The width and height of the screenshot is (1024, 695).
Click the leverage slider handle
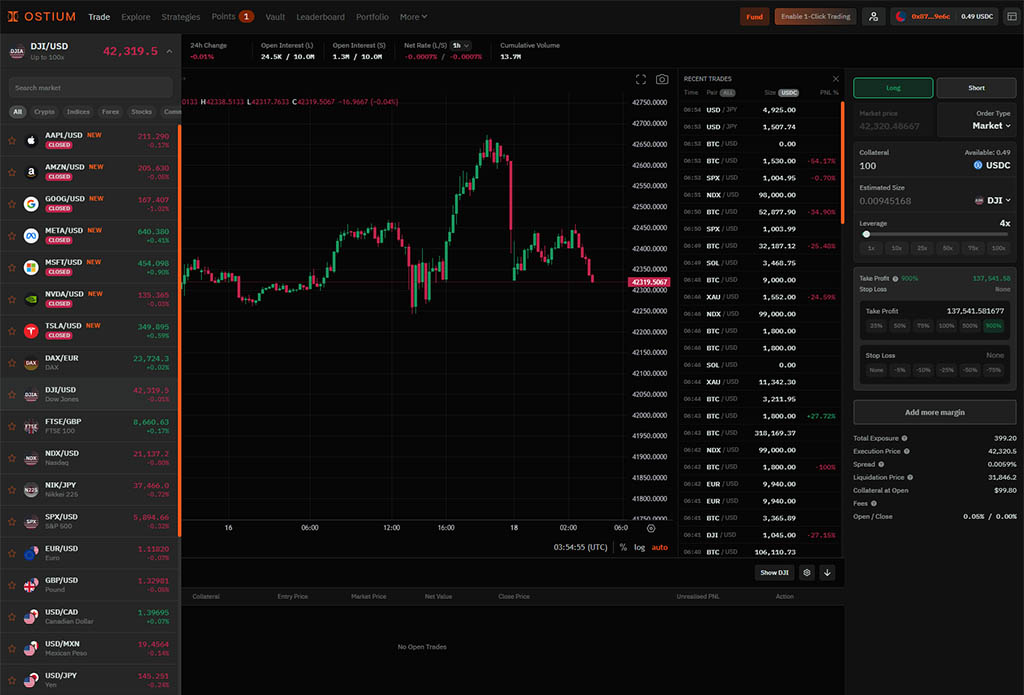866,234
